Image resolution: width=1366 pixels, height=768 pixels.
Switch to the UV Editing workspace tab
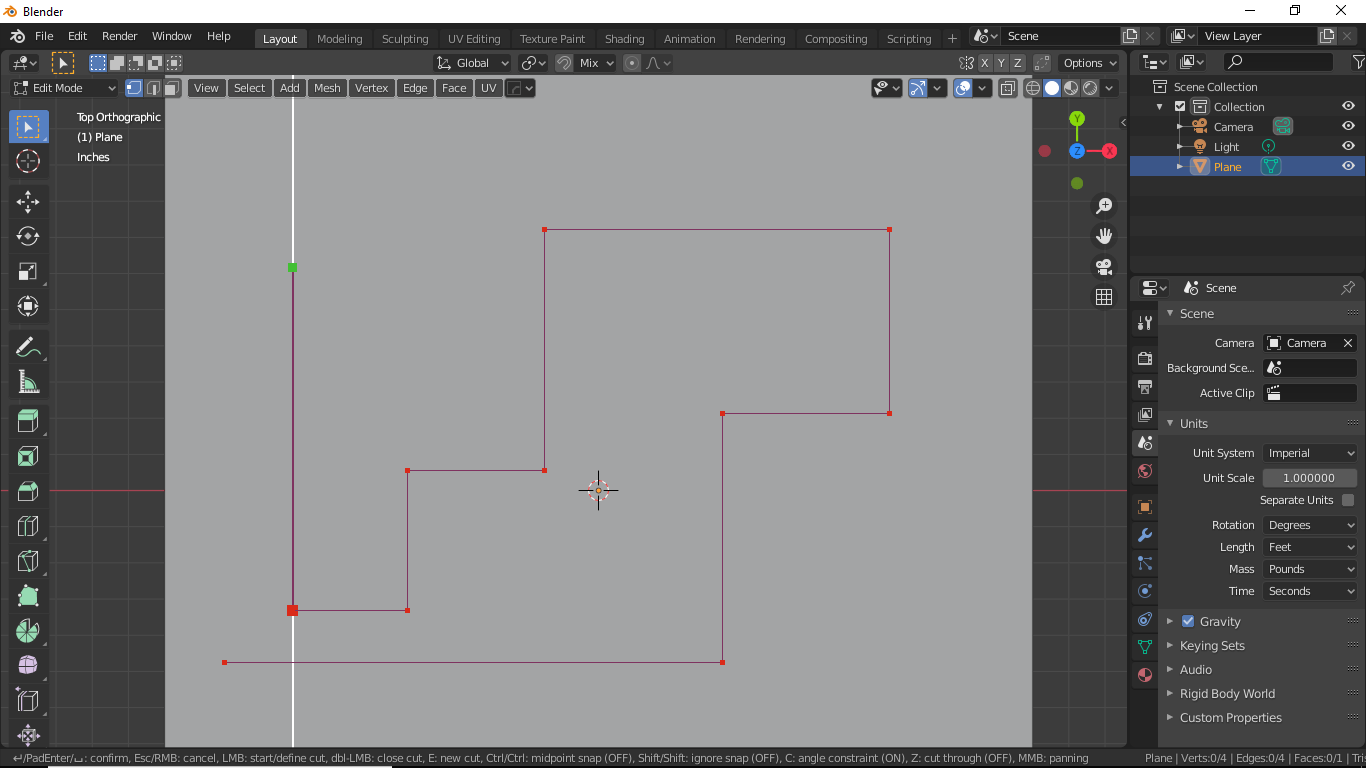tap(474, 39)
